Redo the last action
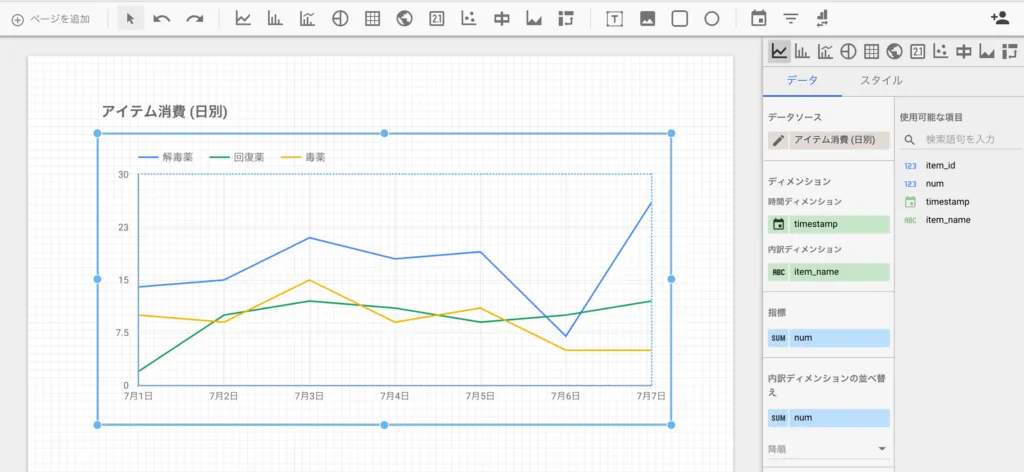 195,19
